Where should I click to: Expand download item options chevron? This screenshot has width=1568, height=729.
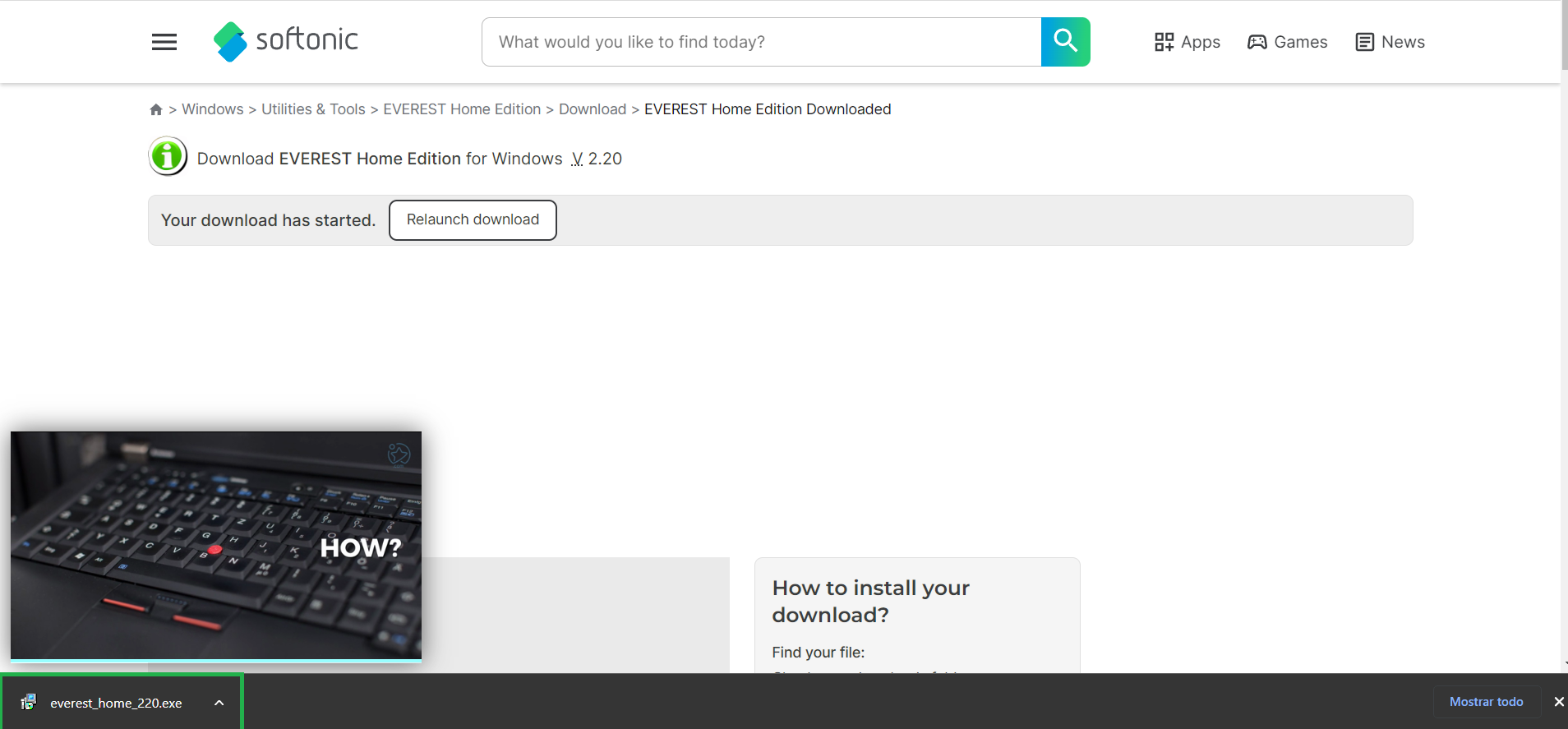click(219, 703)
